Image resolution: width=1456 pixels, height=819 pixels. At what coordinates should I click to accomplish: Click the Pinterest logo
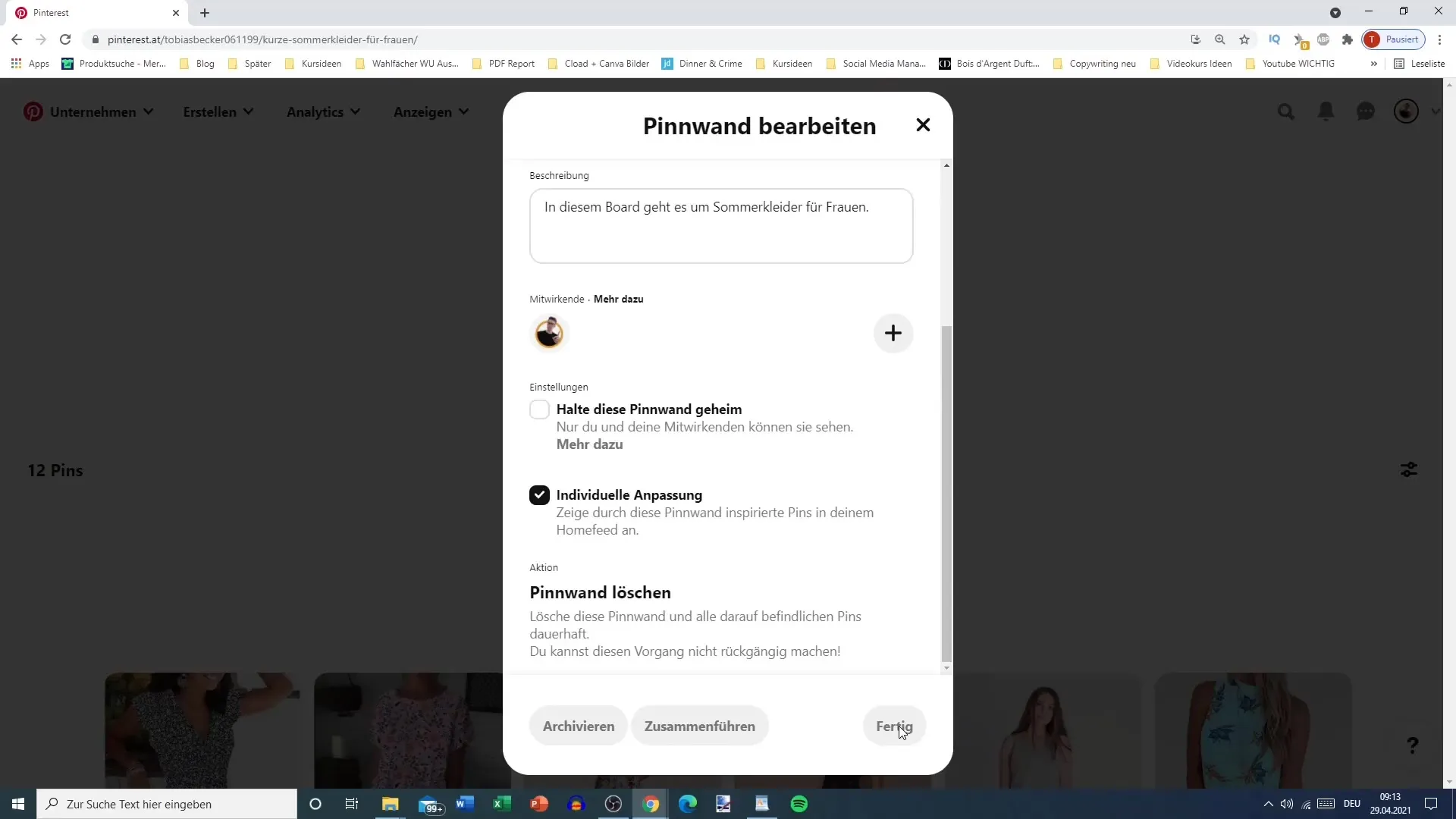33,111
